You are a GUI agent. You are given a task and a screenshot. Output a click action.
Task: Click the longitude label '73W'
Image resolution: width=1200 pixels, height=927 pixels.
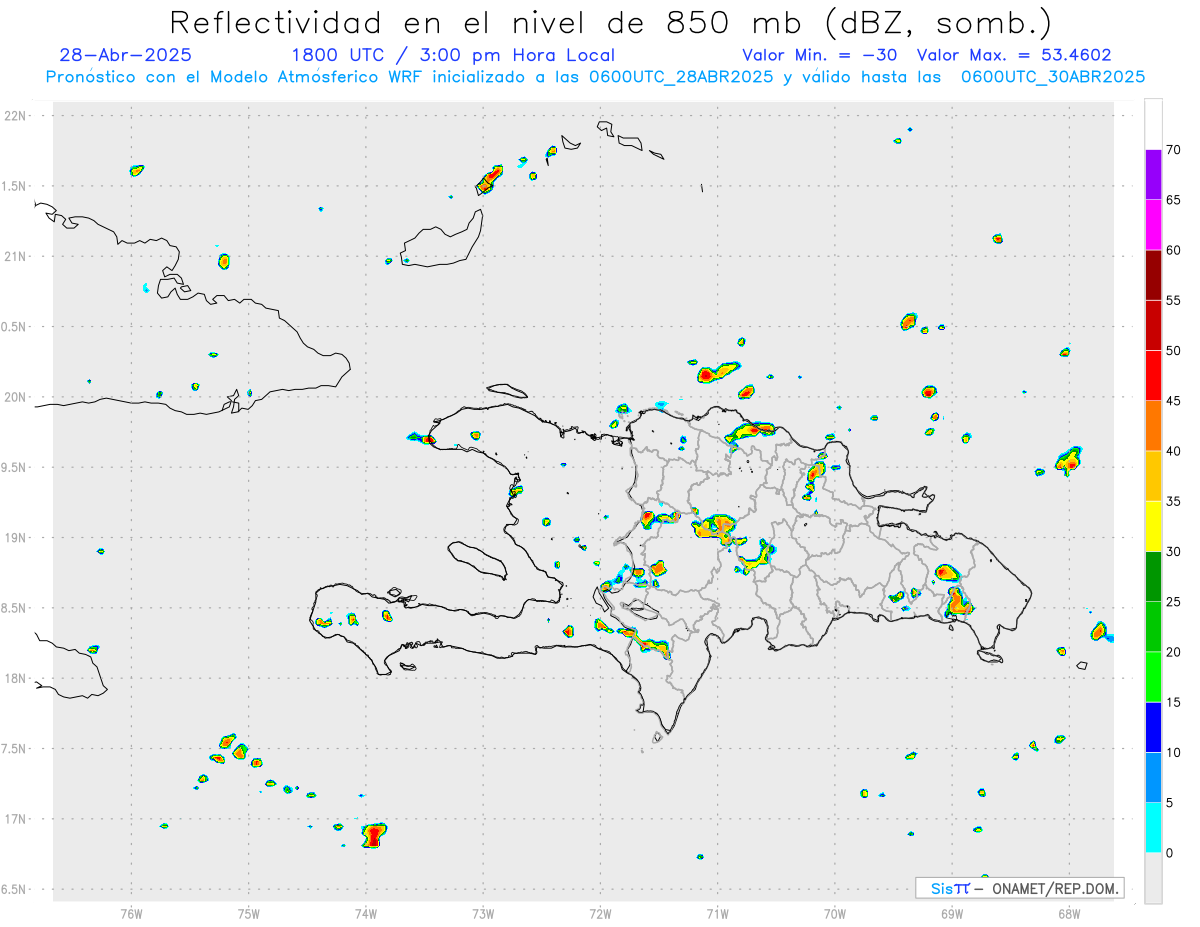tap(483, 914)
